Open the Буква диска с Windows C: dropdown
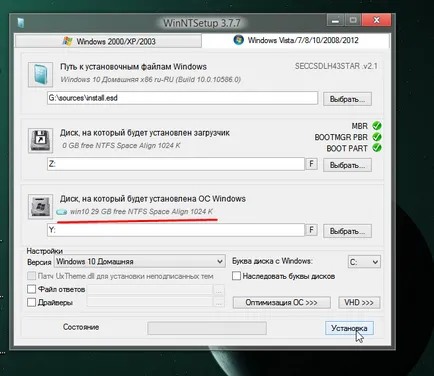 pos(364,262)
